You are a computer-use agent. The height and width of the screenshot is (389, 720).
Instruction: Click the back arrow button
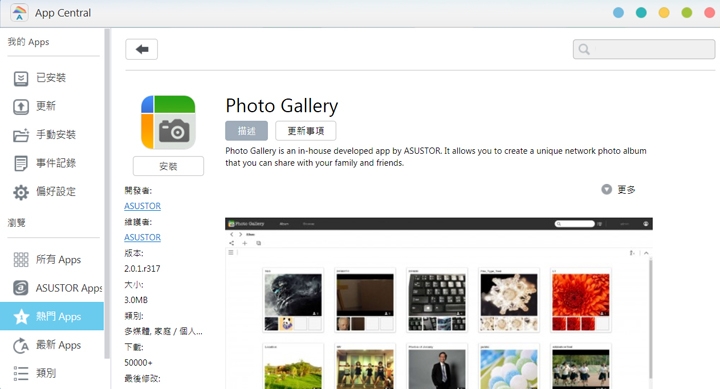(x=141, y=49)
